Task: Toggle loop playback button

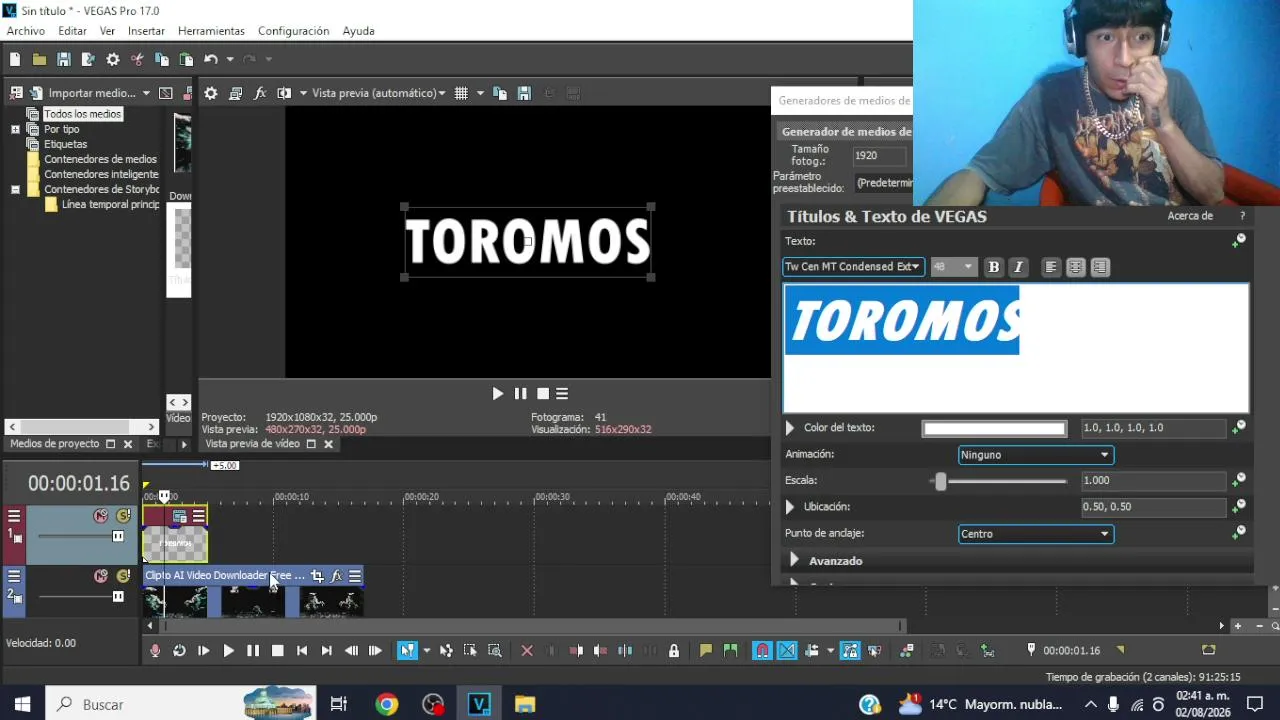Action: coord(179,651)
